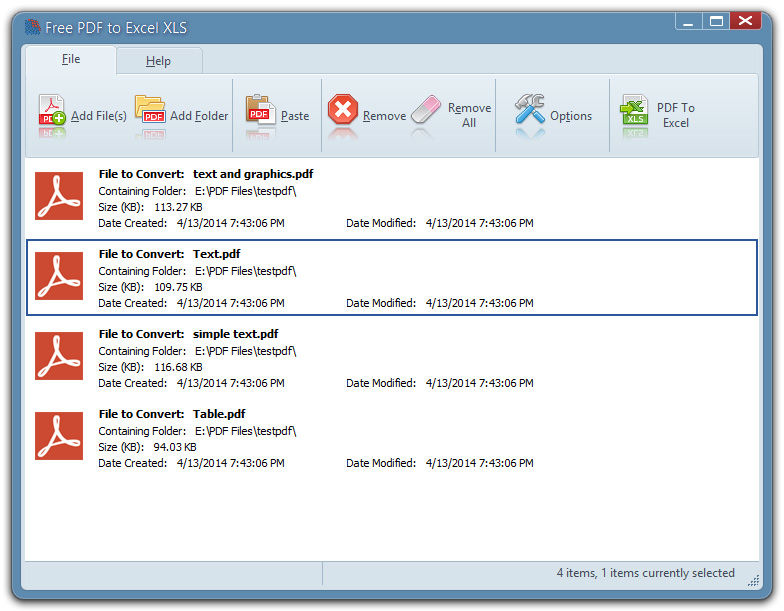The image size is (784, 611).
Task: Click the Remove label
Action: 384,116
